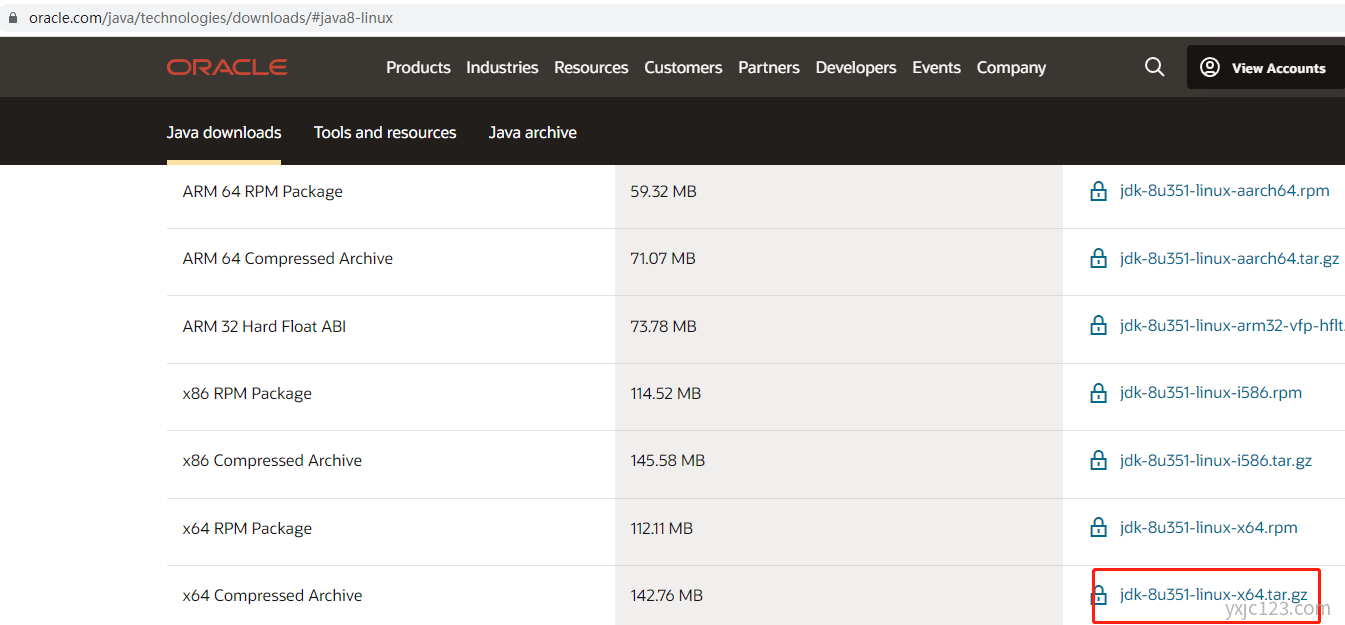The width and height of the screenshot is (1345, 625).
Task: Open the Products menu
Action: (x=418, y=67)
